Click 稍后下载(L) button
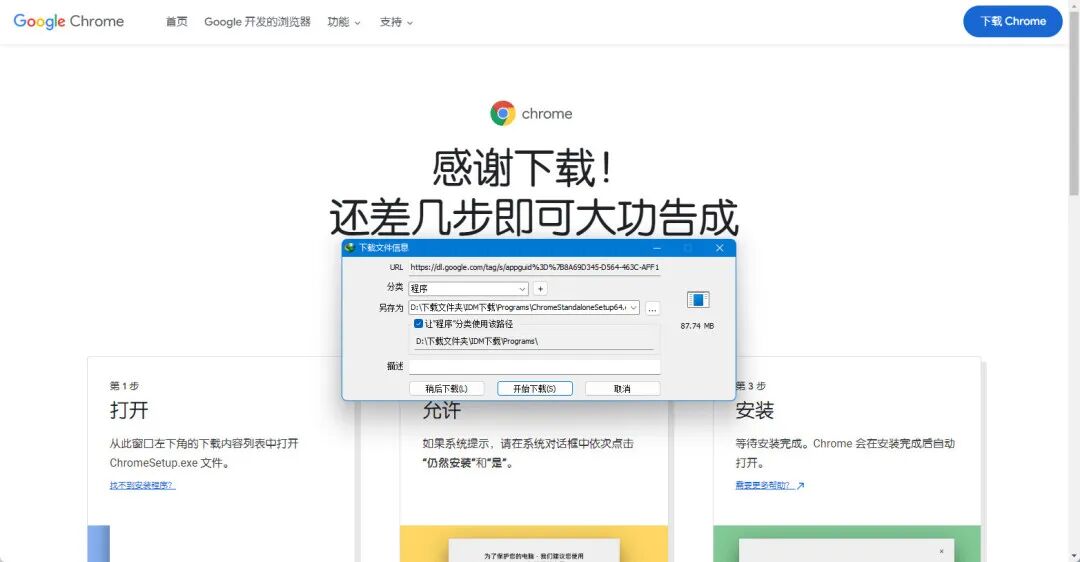 (446, 388)
